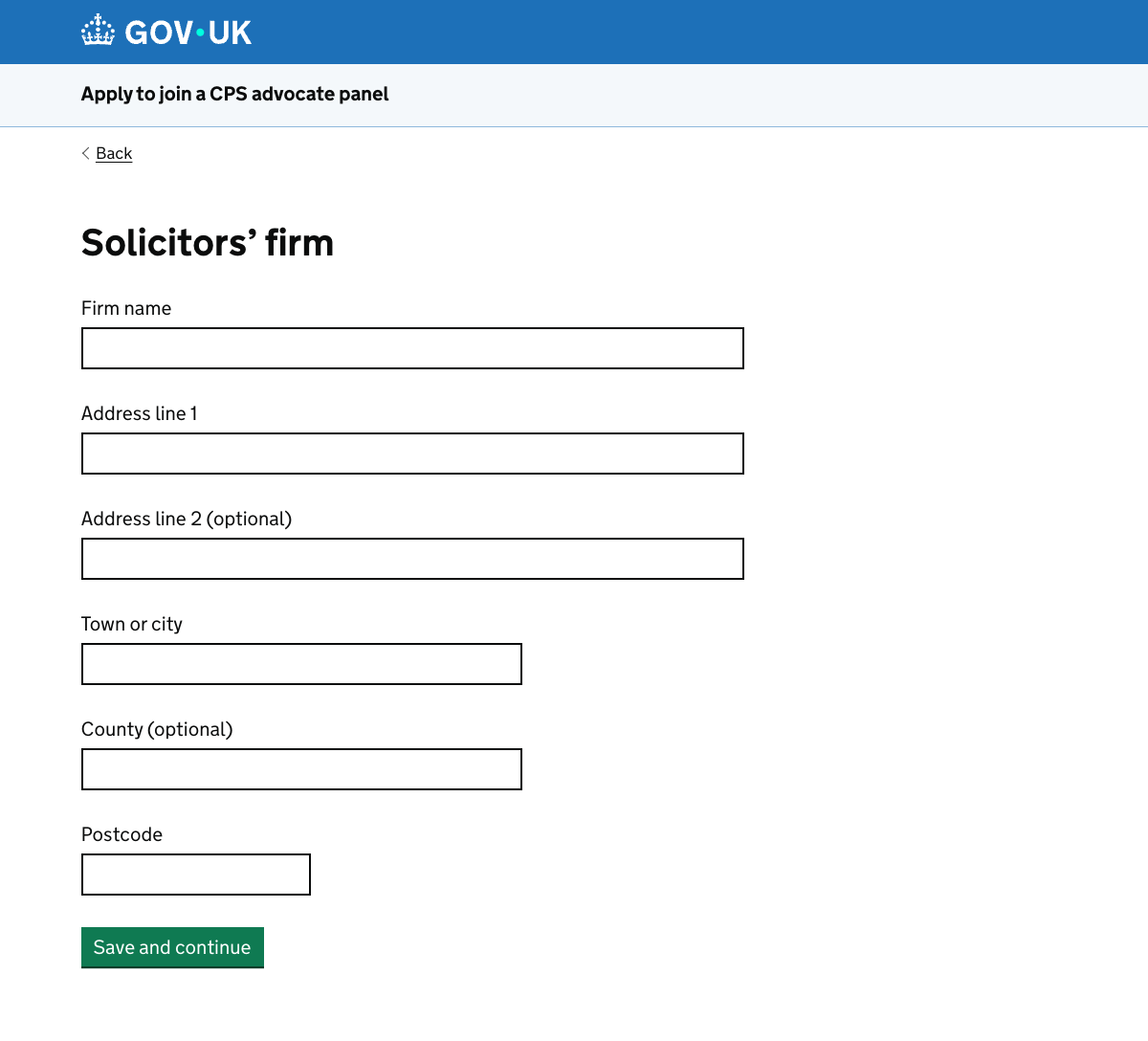The image size is (1148, 1041).
Task: Focus the County optional field
Action: [x=300, y=769]
